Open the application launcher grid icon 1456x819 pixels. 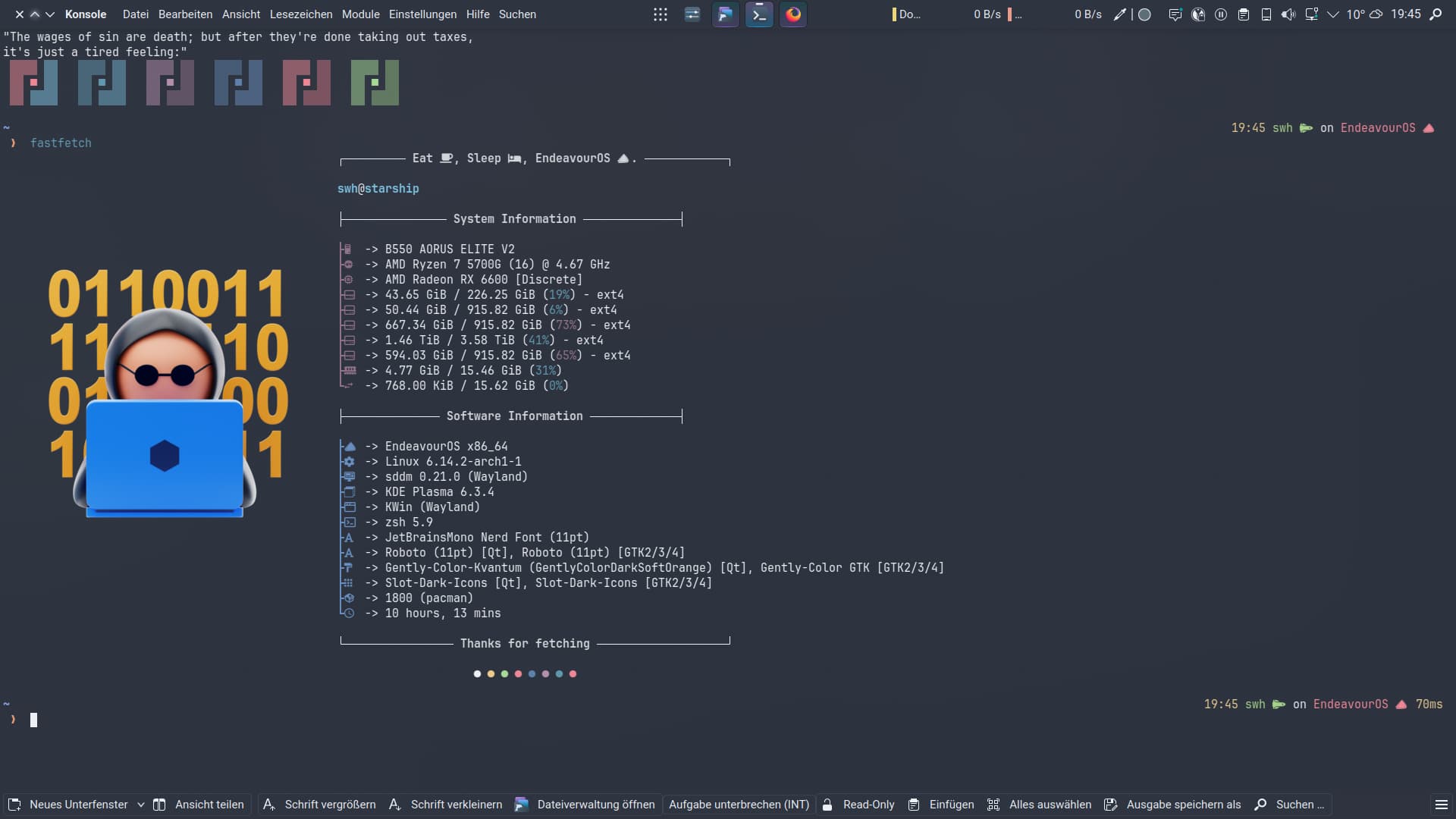(x=661, y=14)
